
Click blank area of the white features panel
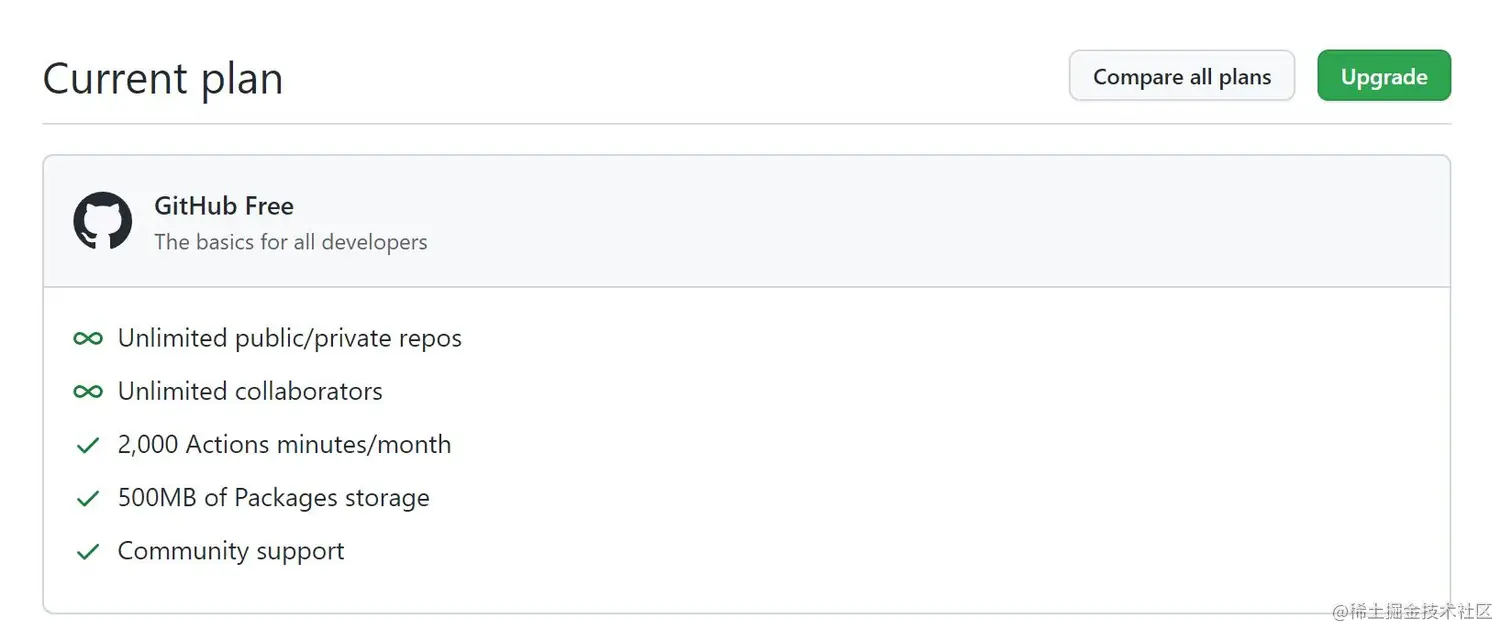900,450
